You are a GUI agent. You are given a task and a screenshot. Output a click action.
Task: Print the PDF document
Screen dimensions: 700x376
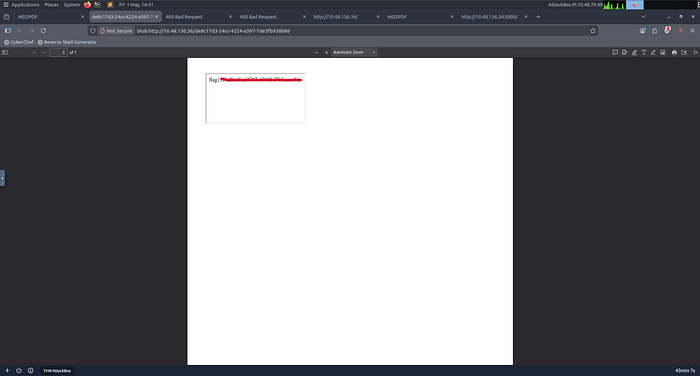coord(674,52)
